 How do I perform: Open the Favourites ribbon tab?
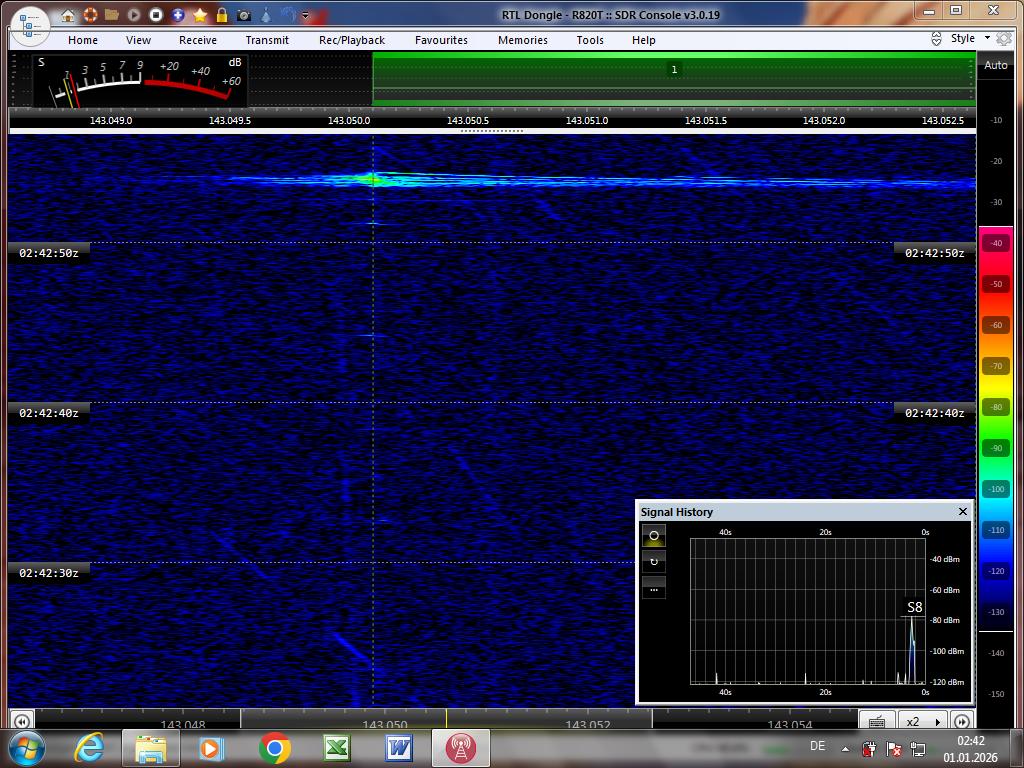pos(441,40)
